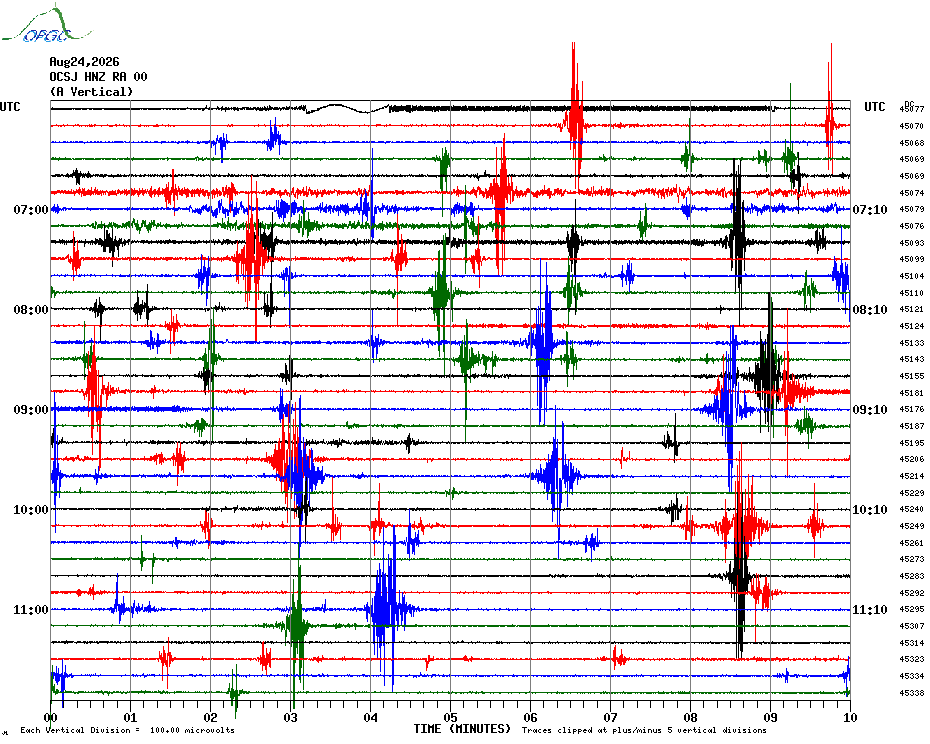Click the DC value "45068"
The height and width of the screenshot is (744, 930).
click(912, 143)
